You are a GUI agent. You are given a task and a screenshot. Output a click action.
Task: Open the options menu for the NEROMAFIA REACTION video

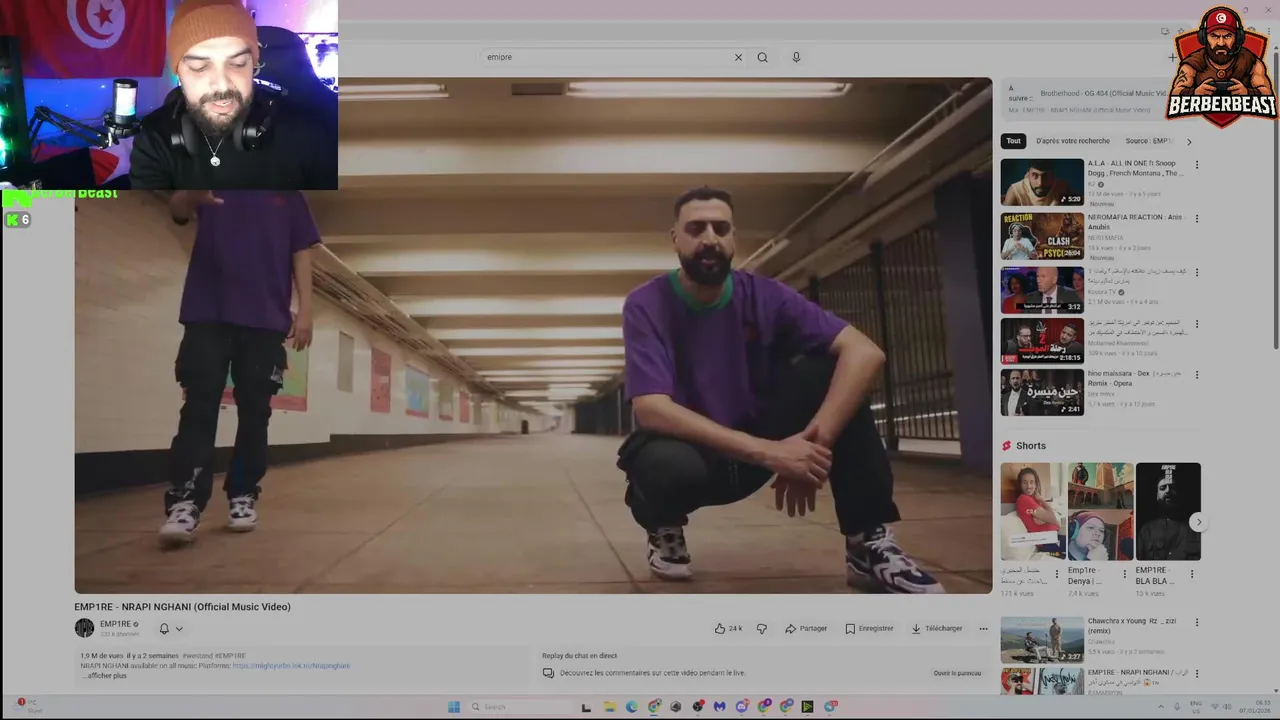(1196, 218)
